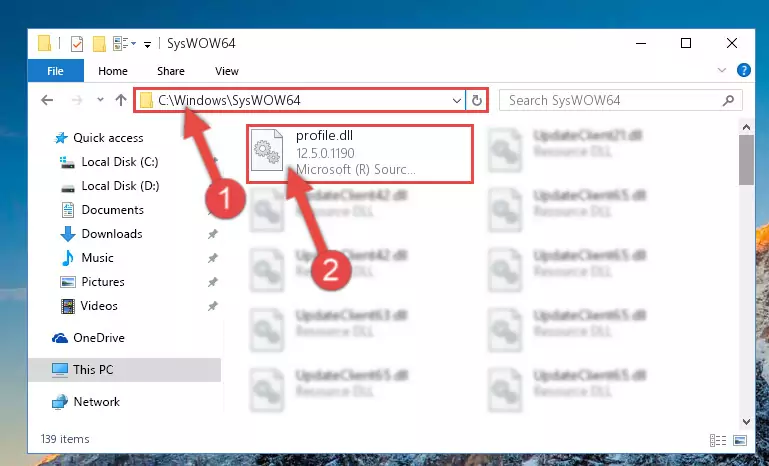The width and height of the screenshot is (769, 466).
Task: Open the recent locations dropdown arrow
Action: [x=101, y=100]
